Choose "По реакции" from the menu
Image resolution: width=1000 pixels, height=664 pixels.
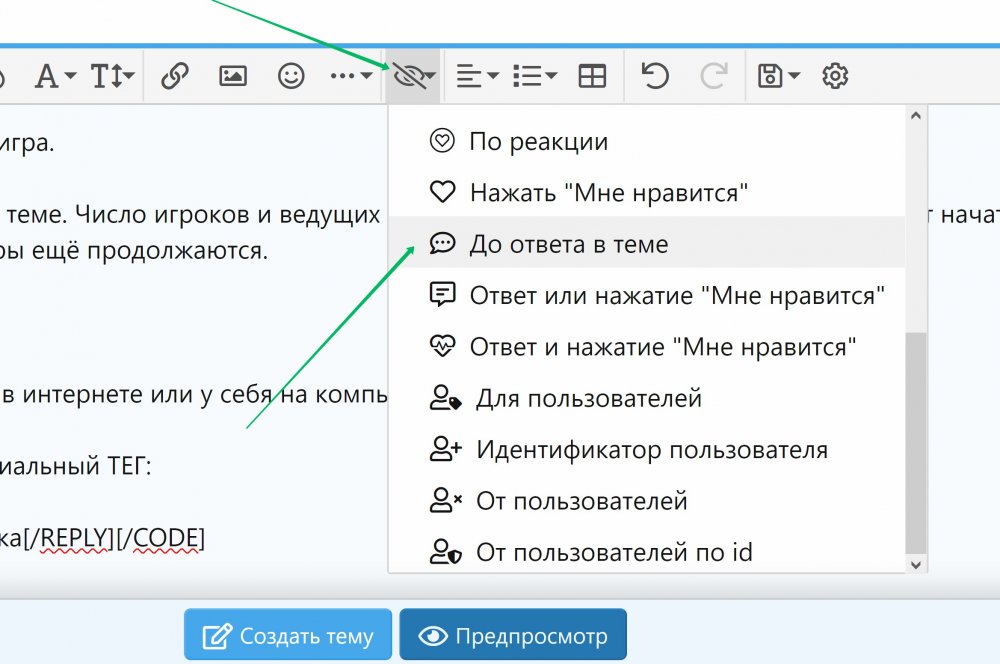[538, 142]
